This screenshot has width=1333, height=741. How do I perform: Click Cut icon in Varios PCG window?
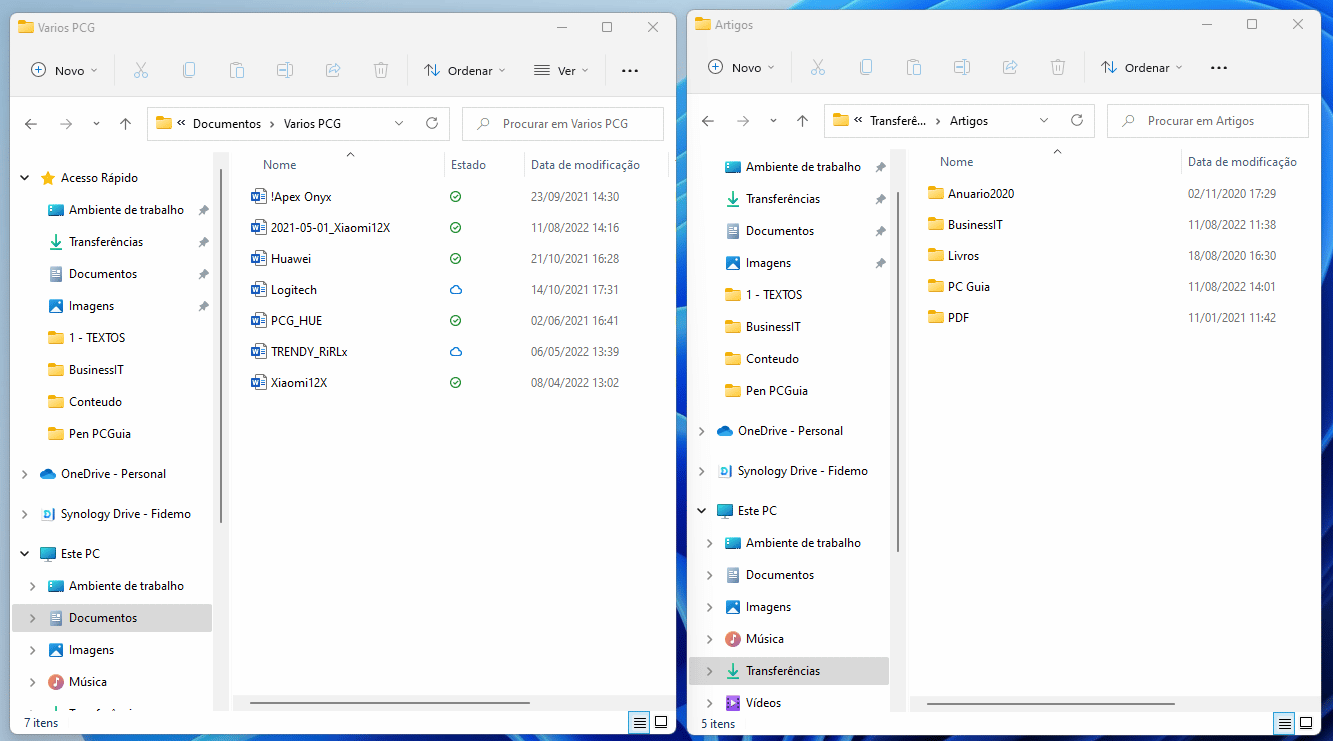[x=140, y=70]
